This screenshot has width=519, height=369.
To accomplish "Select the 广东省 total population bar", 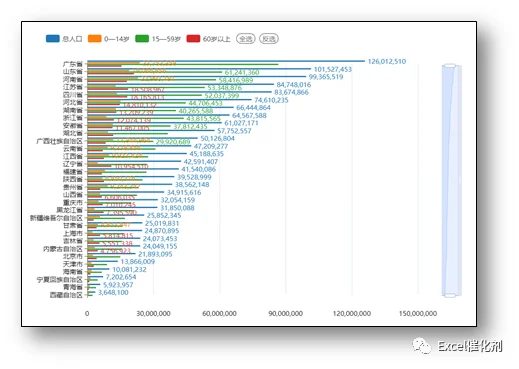I will [226, 61].
